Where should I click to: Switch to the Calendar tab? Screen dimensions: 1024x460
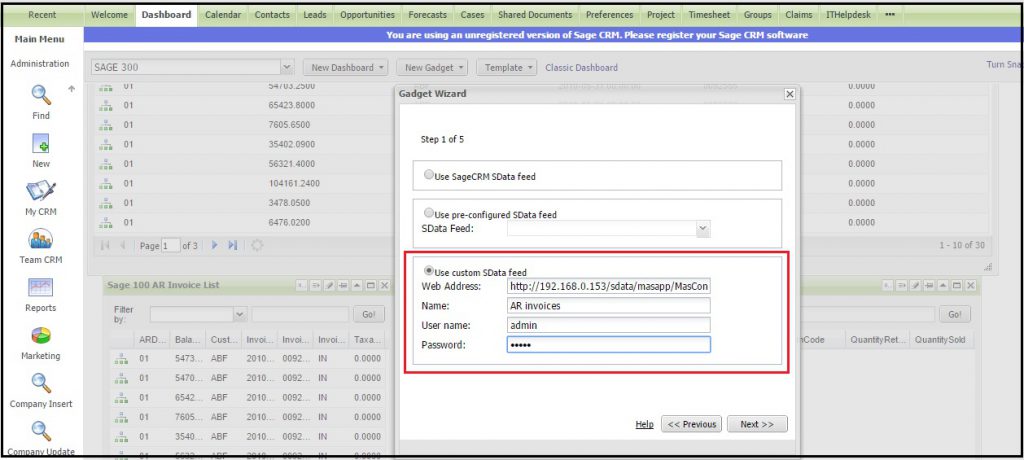click(x=223, y=14)
